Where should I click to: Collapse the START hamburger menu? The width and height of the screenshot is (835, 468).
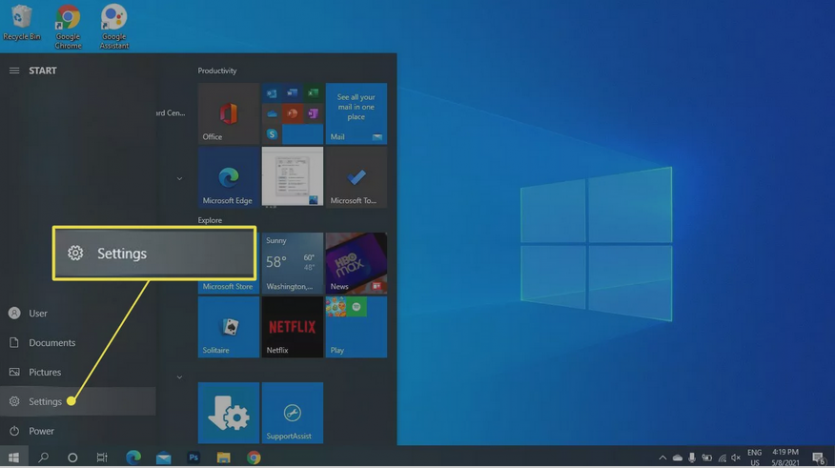[14, 71]
